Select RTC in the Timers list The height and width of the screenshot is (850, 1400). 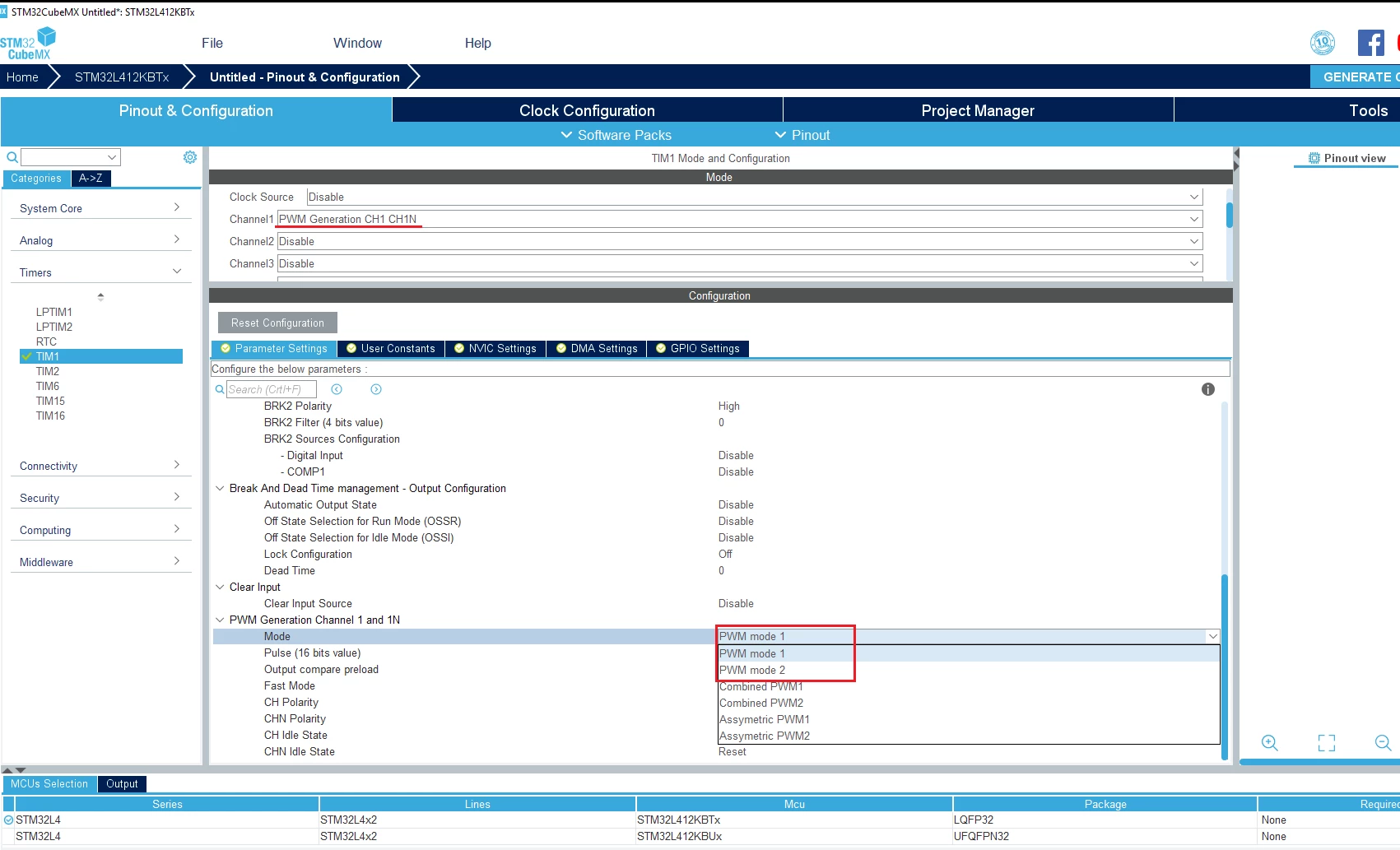pos(46,341)
